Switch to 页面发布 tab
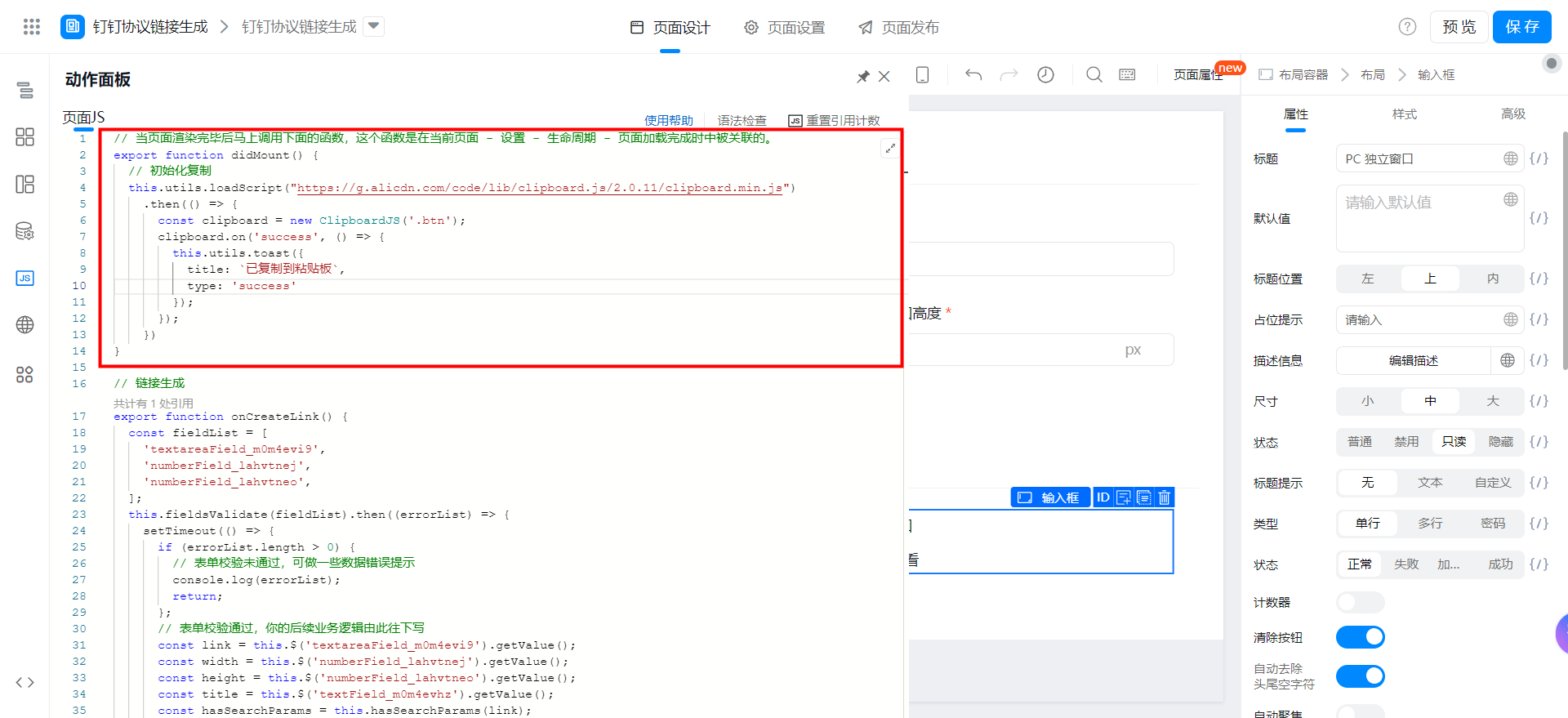The image size is (1568, 718). click(x=899, y=28)
